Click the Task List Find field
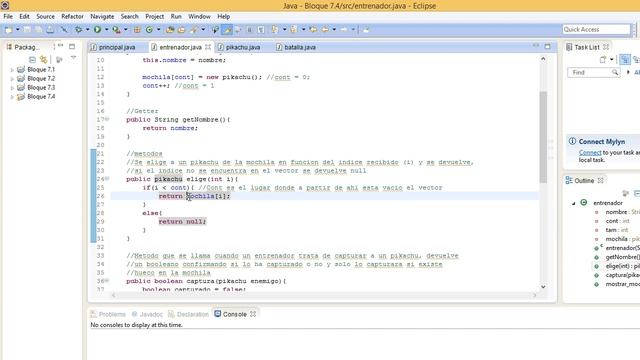640x360 pixels. pos(594,73)
